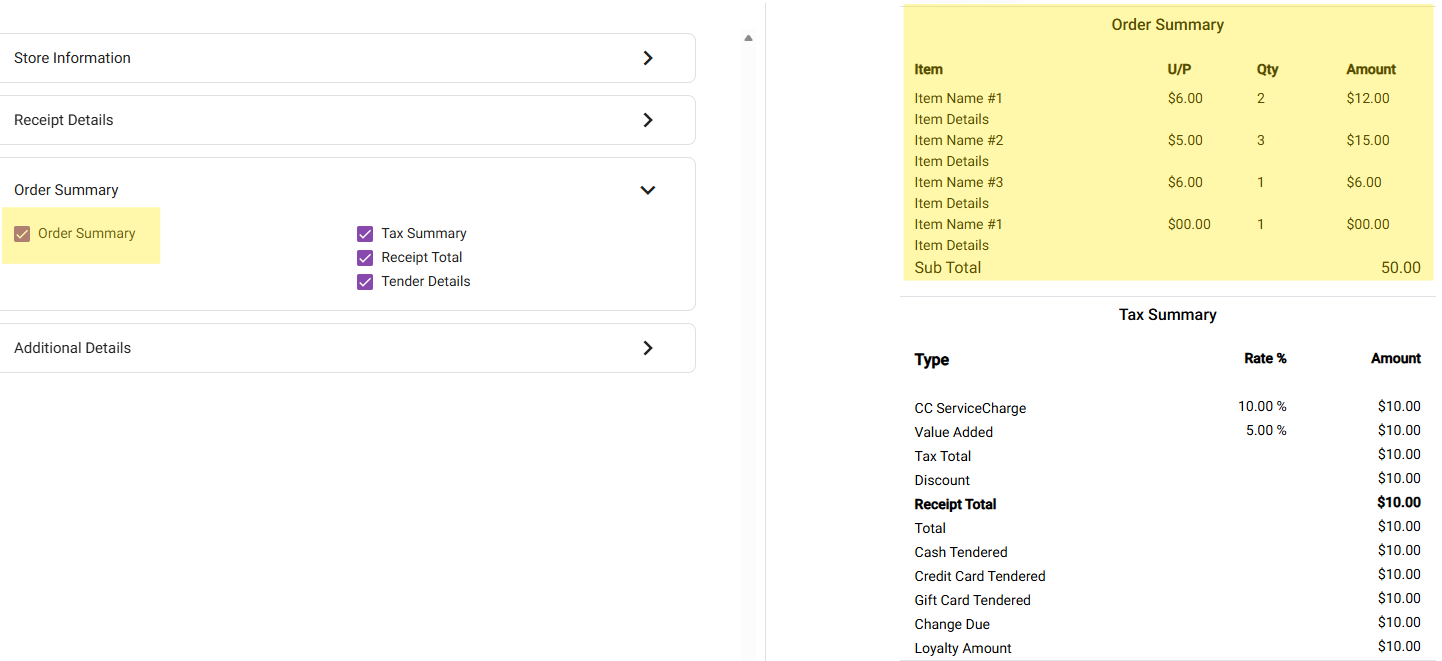Expand the Receipt Details section title
1442x661 pixels.
click(64, 120)
